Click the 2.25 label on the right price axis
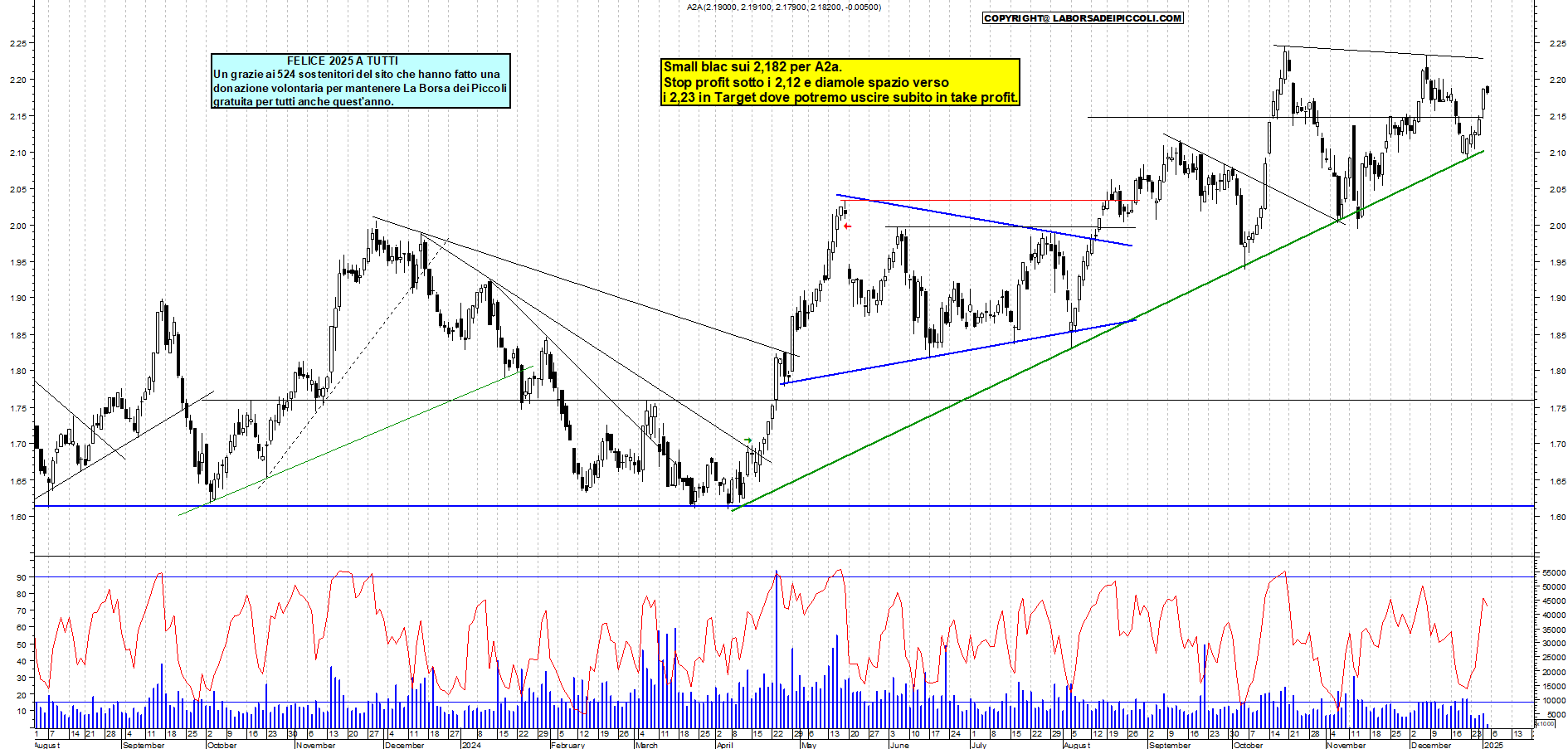This screenshot has height=749, width=1568. coord(1557,44)
